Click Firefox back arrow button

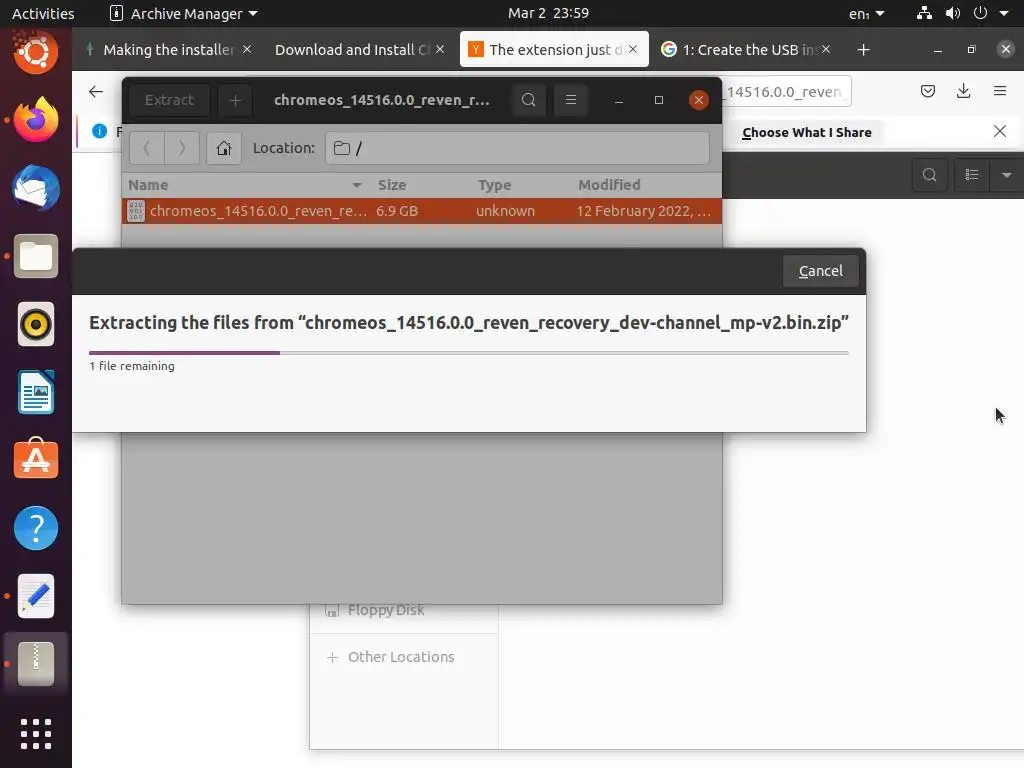point(96,91)
